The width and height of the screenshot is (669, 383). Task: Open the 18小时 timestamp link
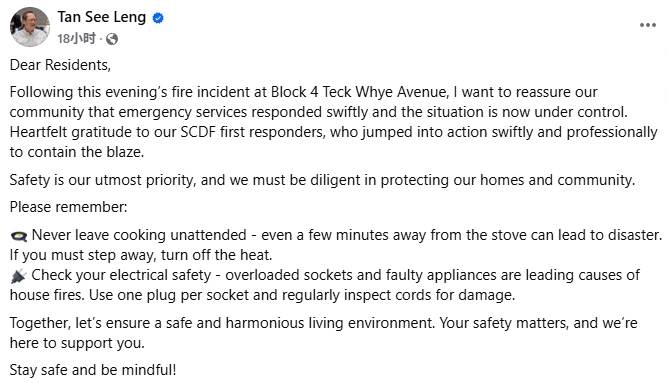76,39
